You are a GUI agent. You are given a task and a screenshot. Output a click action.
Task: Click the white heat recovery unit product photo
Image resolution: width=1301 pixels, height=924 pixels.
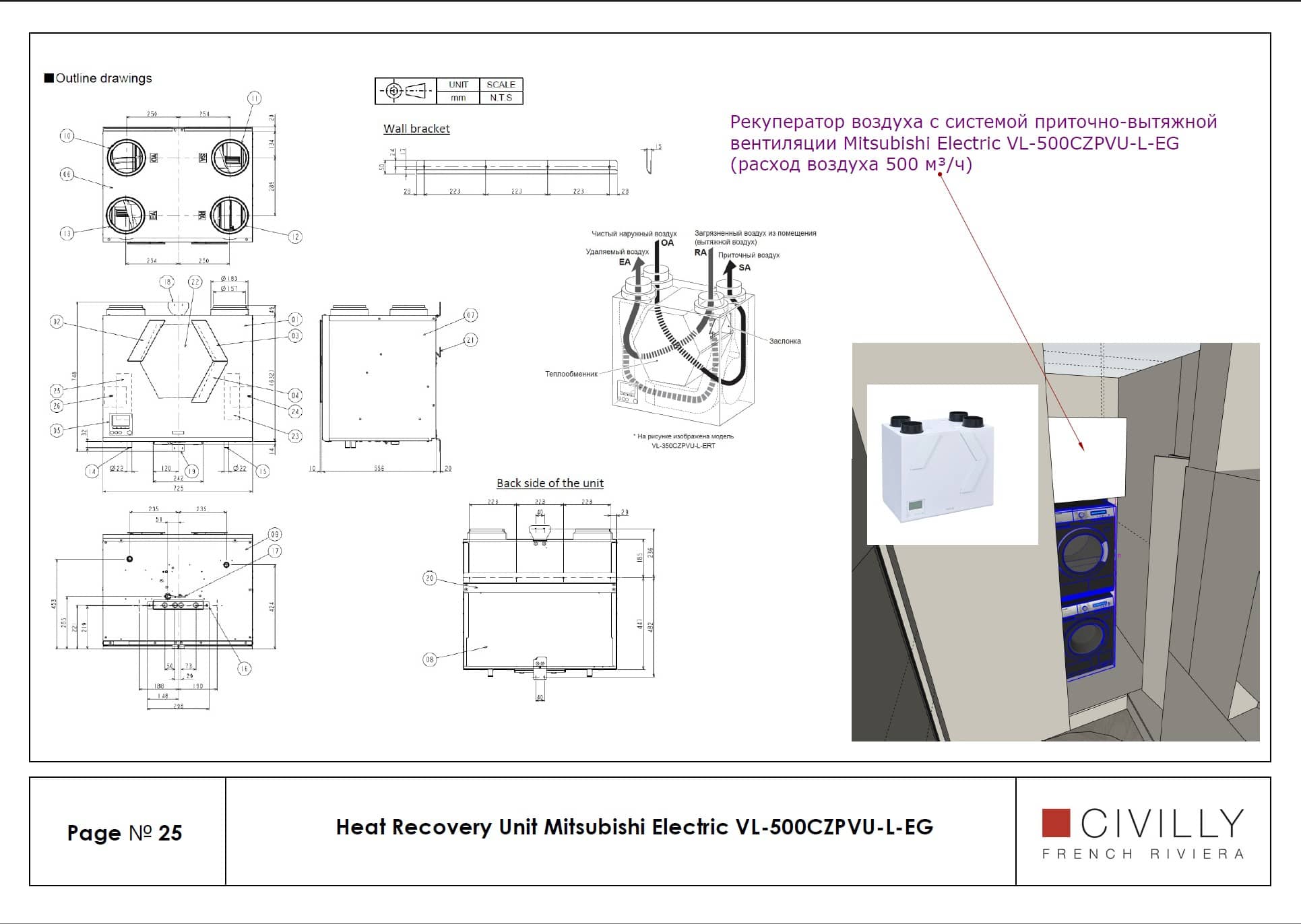951,464
